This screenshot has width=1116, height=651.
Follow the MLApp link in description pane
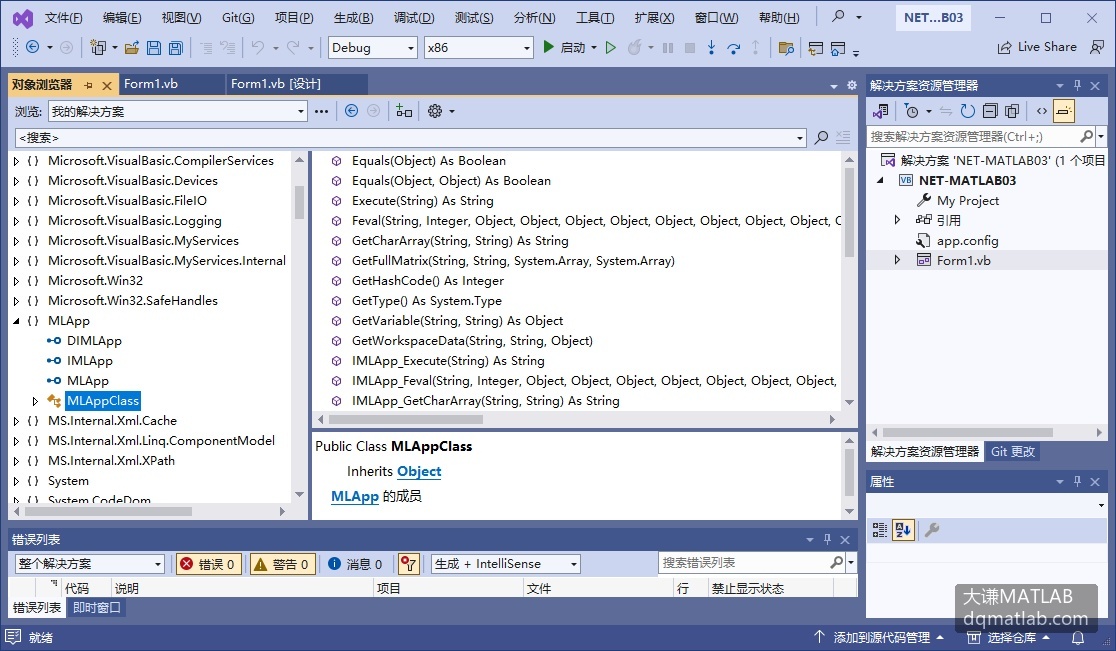coord(354,496)
